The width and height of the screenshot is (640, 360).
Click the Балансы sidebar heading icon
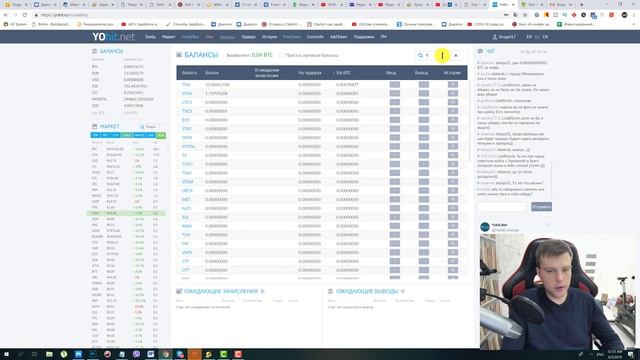[x=95, y=51]
